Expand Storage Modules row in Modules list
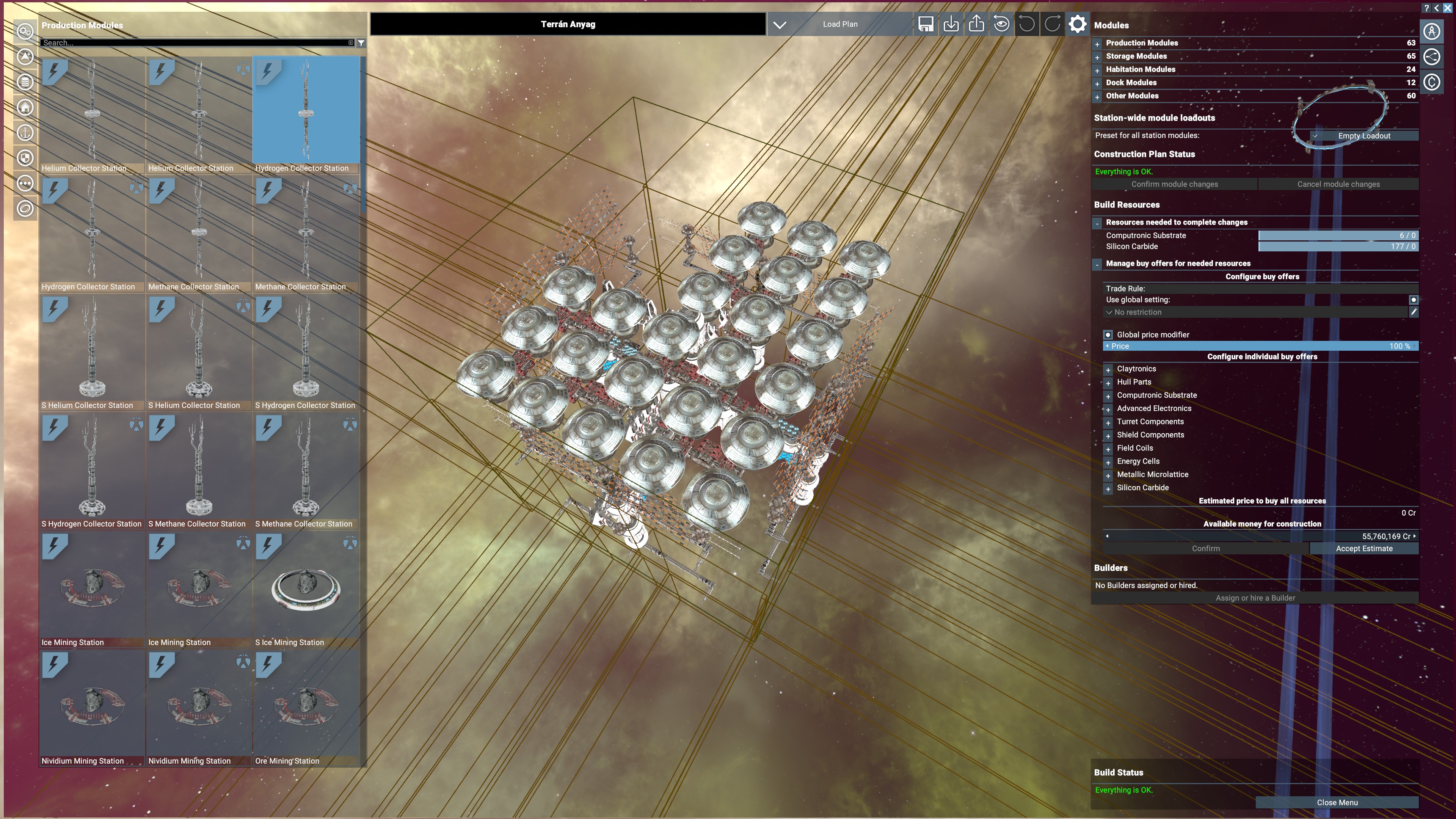This screenshot has width=1456, height=819. tap(1098, 57)
